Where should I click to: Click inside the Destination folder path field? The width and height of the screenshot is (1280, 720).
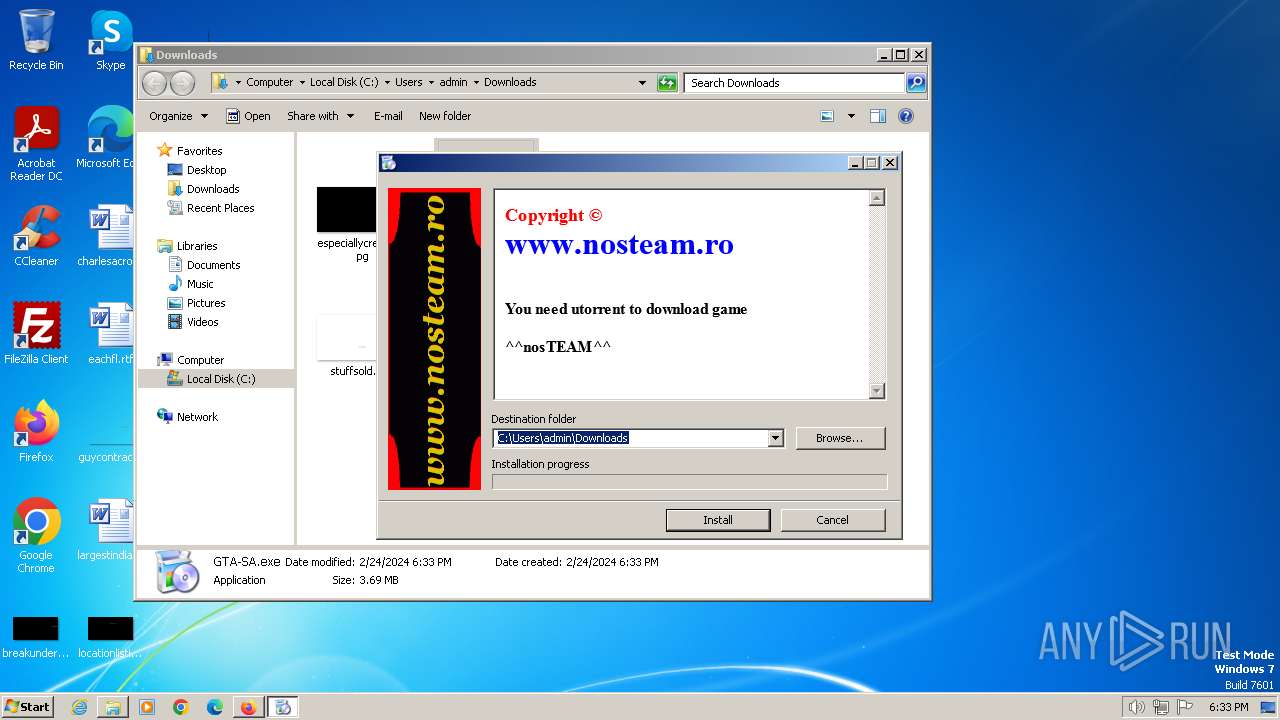tap(631, 438)
